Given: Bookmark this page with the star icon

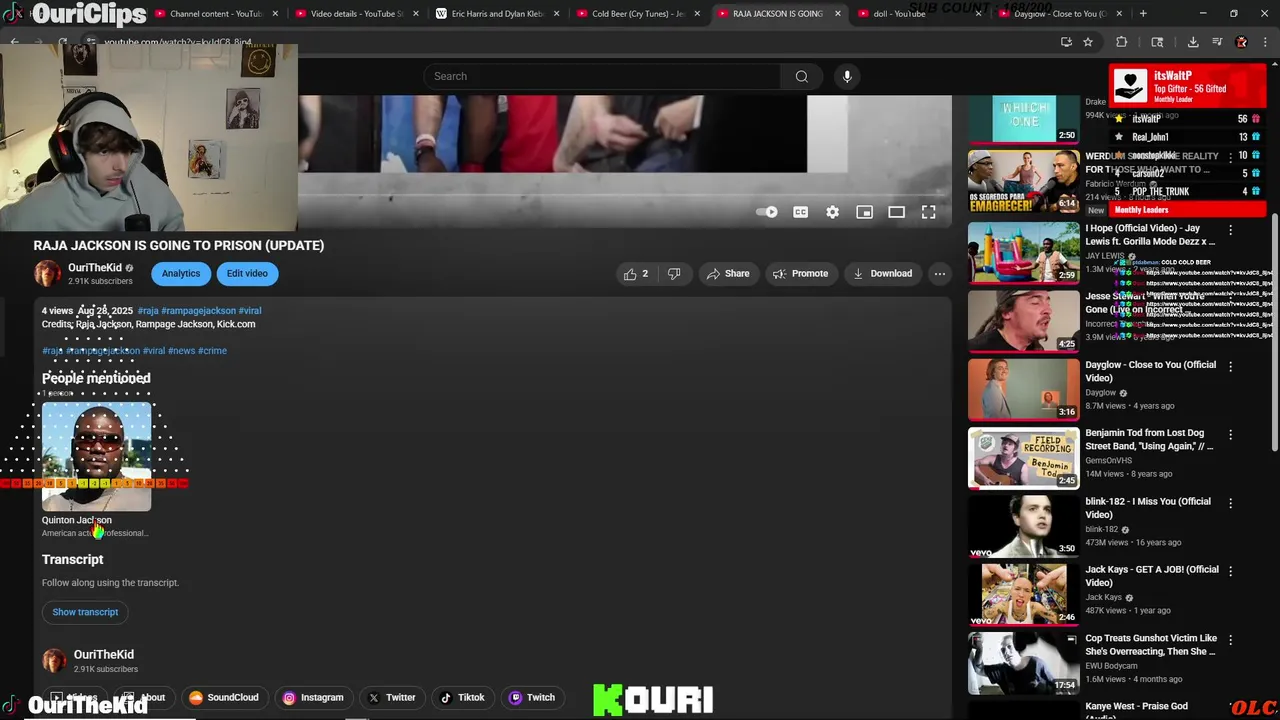Looking at the screenshot, I should click(1088, 42).
